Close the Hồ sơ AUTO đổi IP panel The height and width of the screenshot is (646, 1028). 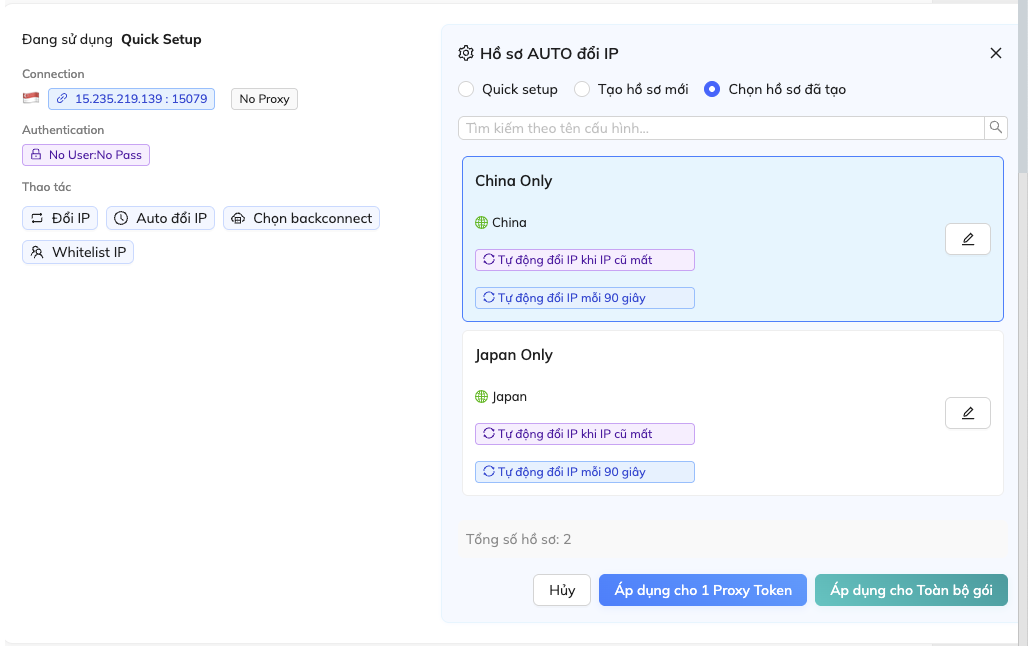(995, 54)
